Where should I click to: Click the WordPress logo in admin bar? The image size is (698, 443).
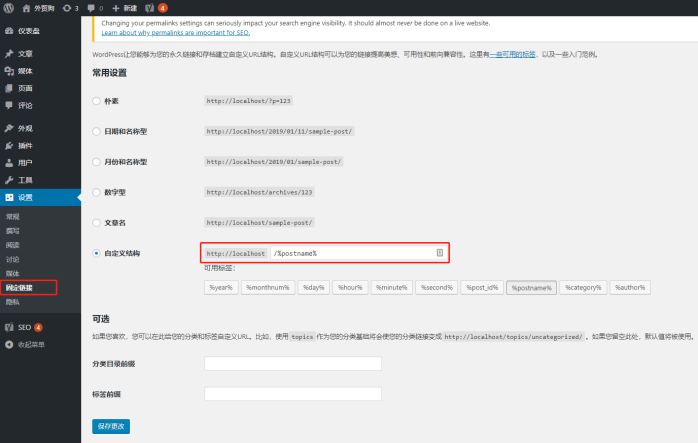(x=8, y=8)
